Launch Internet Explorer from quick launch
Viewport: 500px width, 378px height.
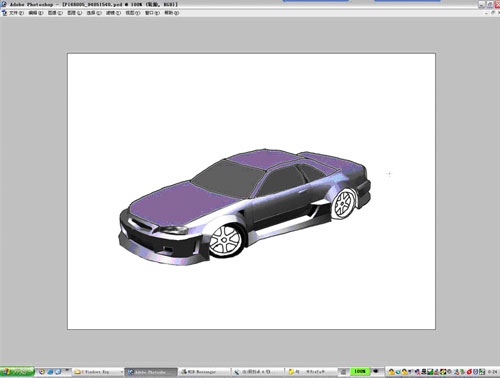coord(50,372)
